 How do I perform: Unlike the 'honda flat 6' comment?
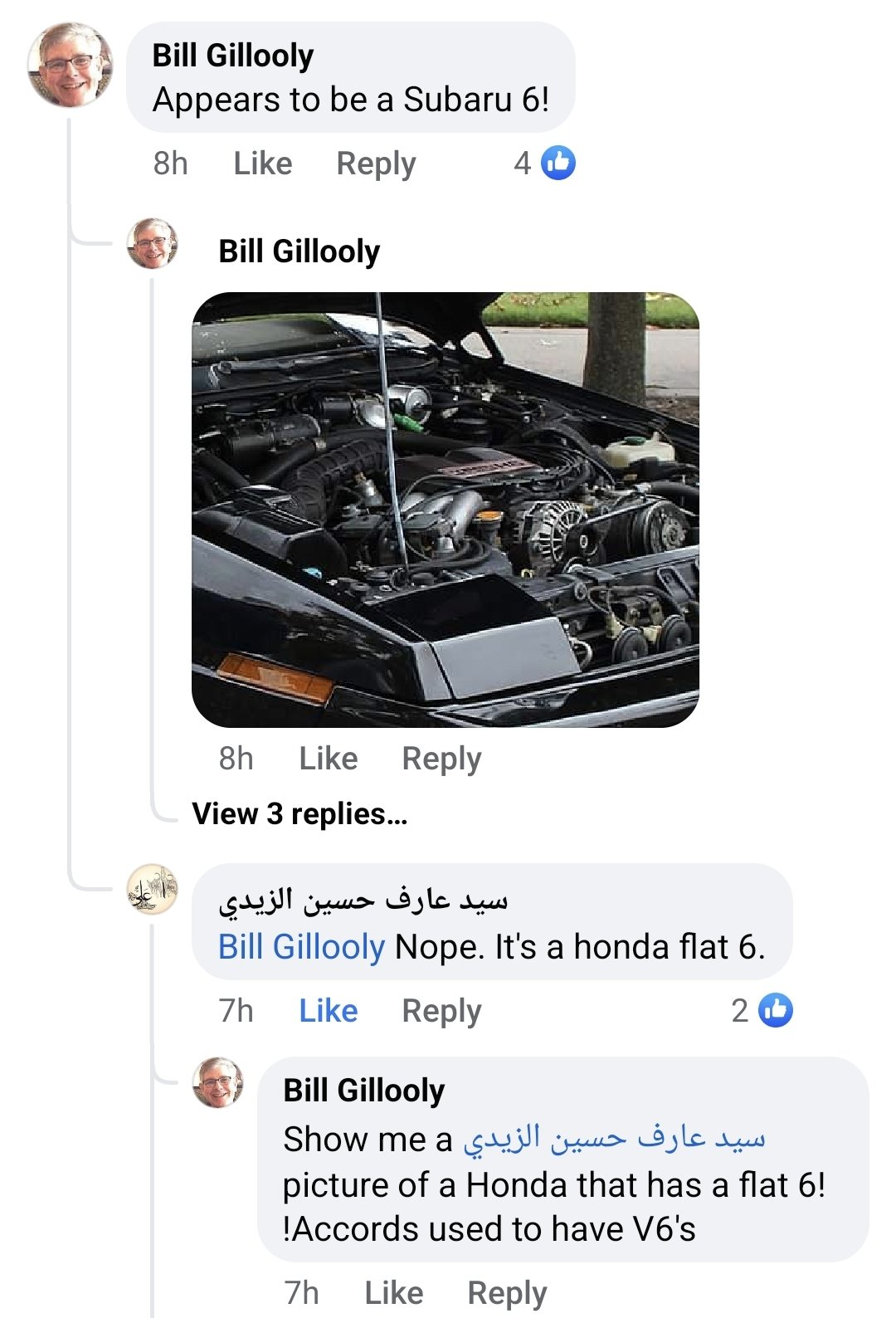(x=329, y=1011)
